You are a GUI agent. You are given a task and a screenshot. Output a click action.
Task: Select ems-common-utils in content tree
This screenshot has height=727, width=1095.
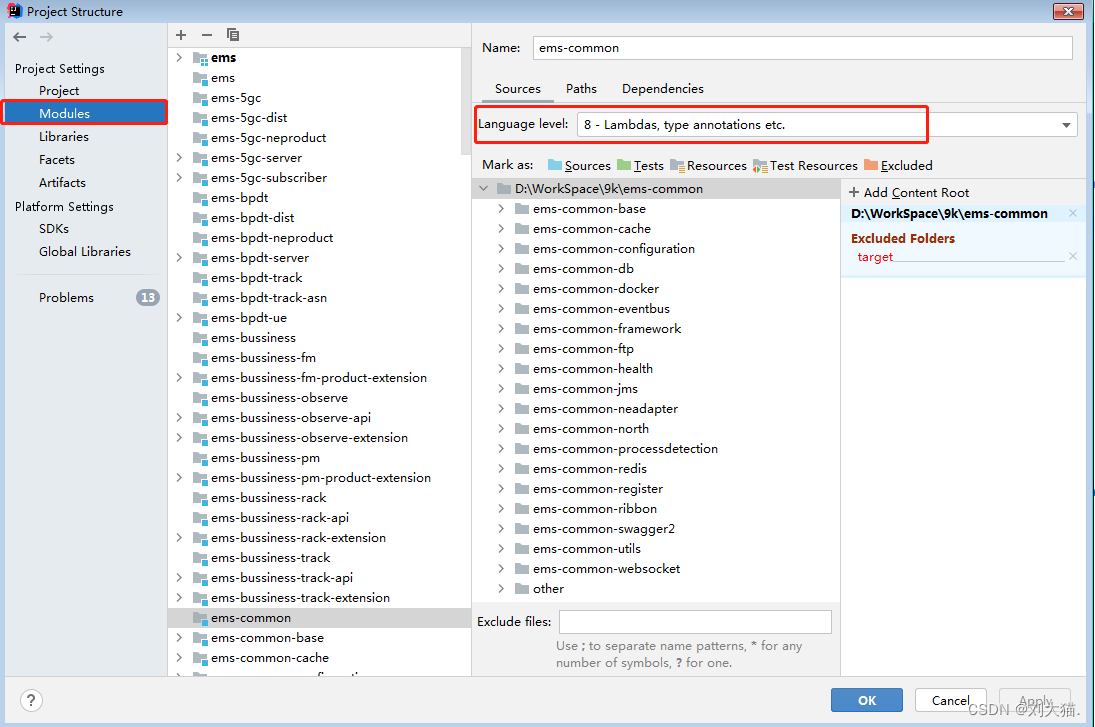pyautogui.click(x=587, y=549)
